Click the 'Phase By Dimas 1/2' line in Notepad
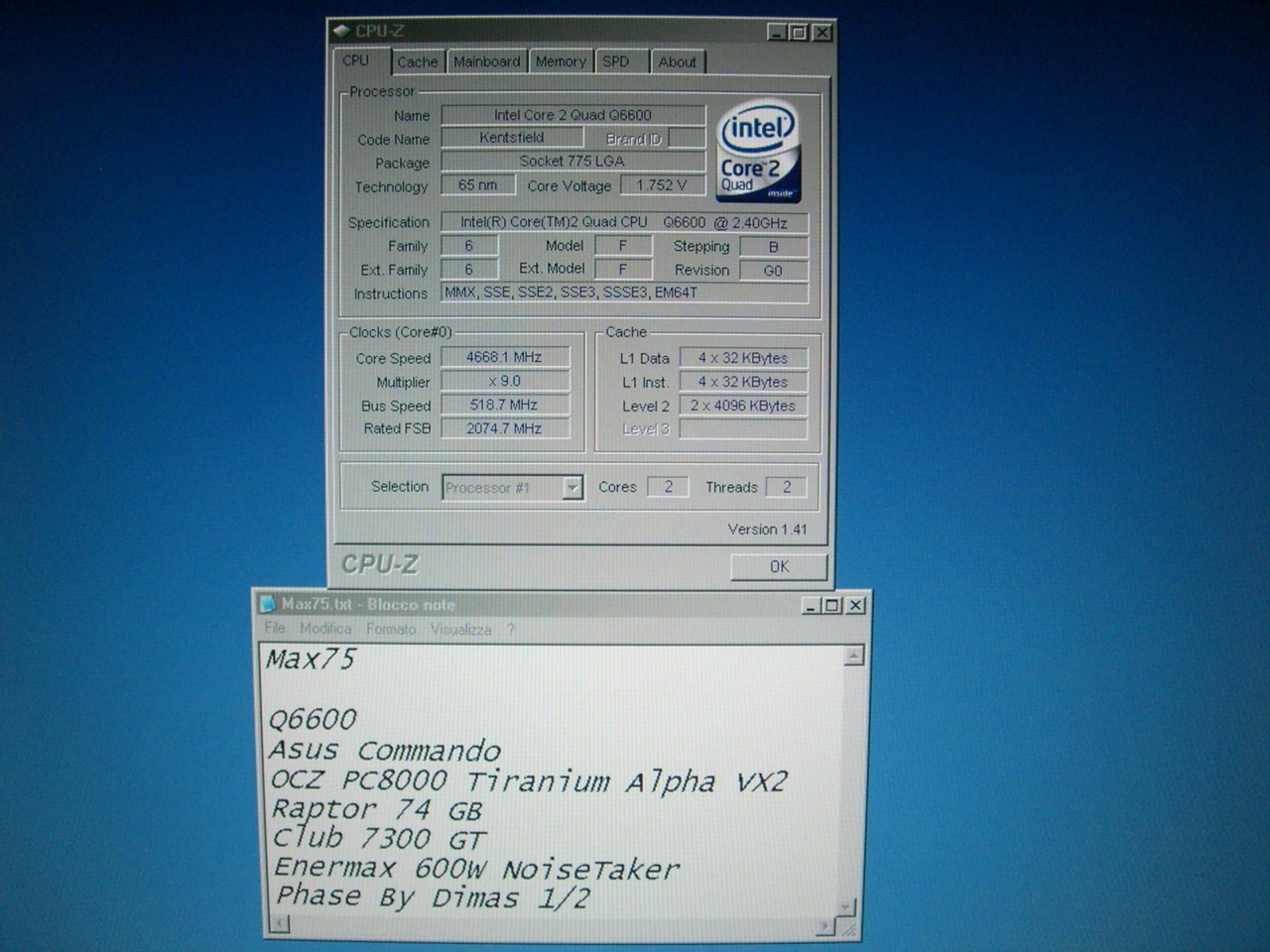 pos(433,897)
